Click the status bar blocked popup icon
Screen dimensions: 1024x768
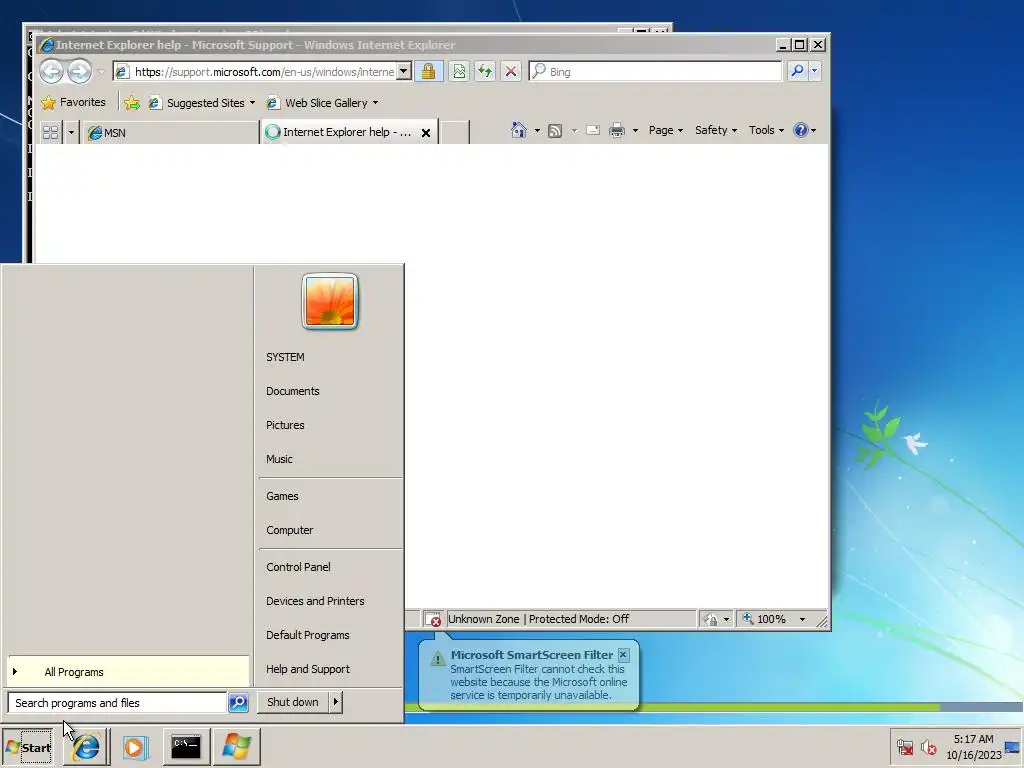coord(433,619)
